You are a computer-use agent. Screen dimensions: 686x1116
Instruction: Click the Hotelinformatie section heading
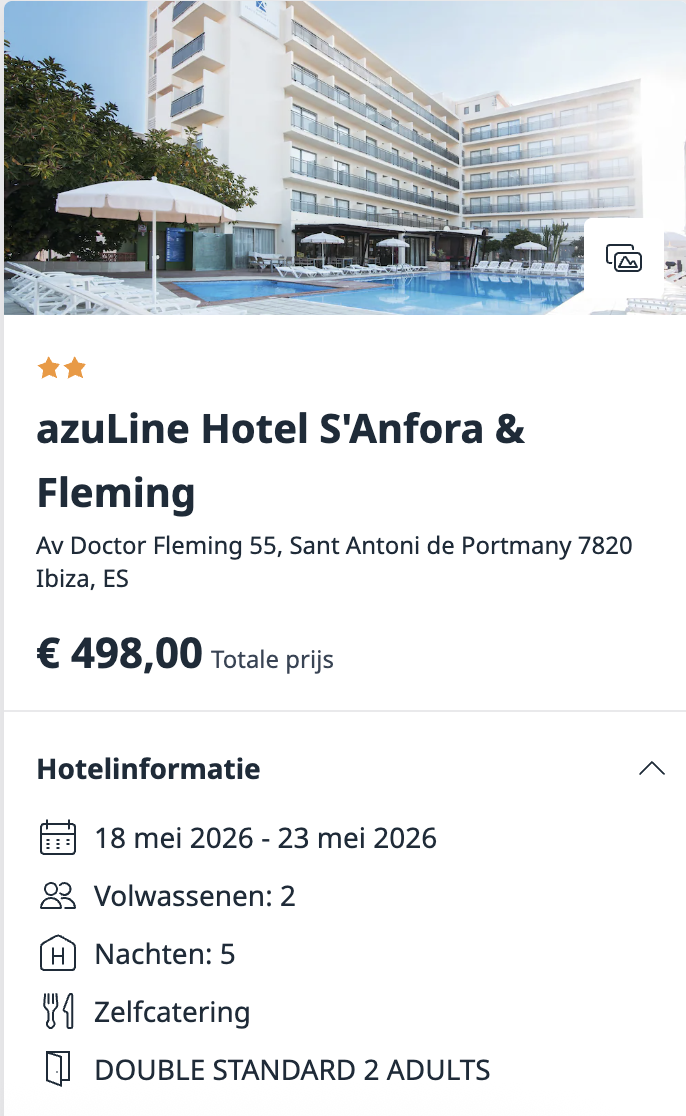pos(147,769)
